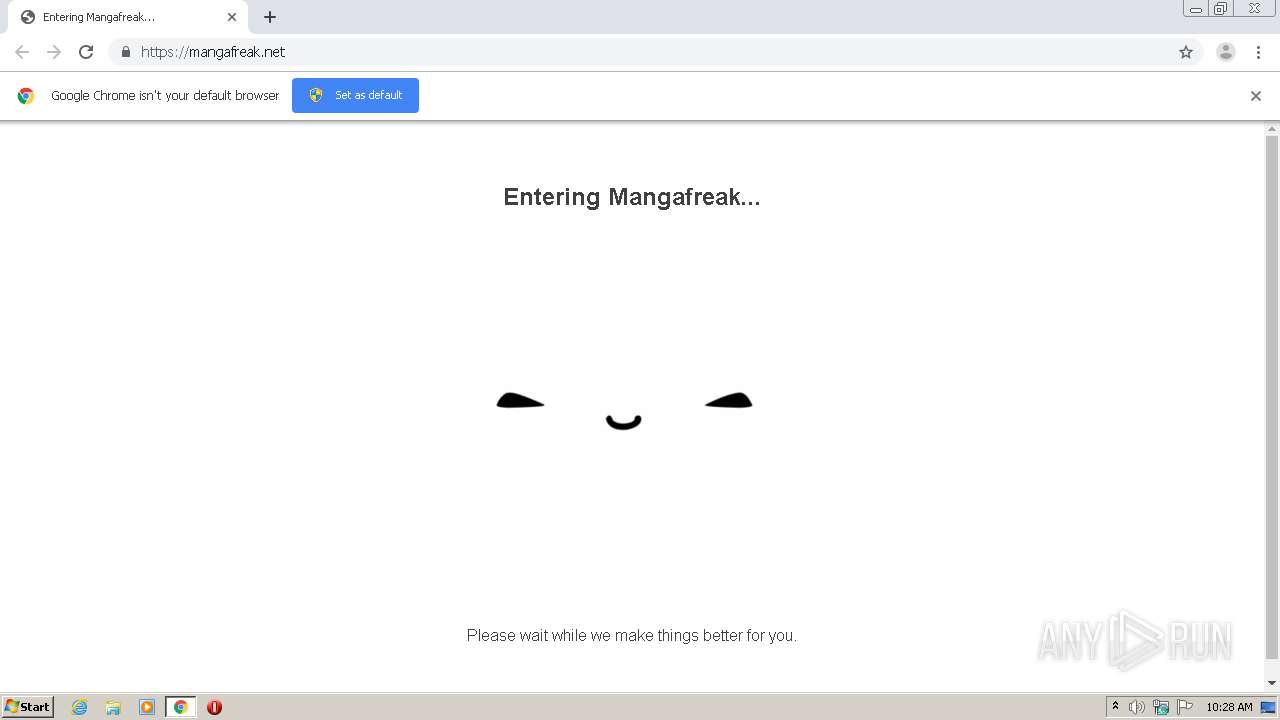Image resolution: width=1280 pixels, height=720 pixels.
Task: Close the Entering Mangafreak tab
Action: click(232, 17)
